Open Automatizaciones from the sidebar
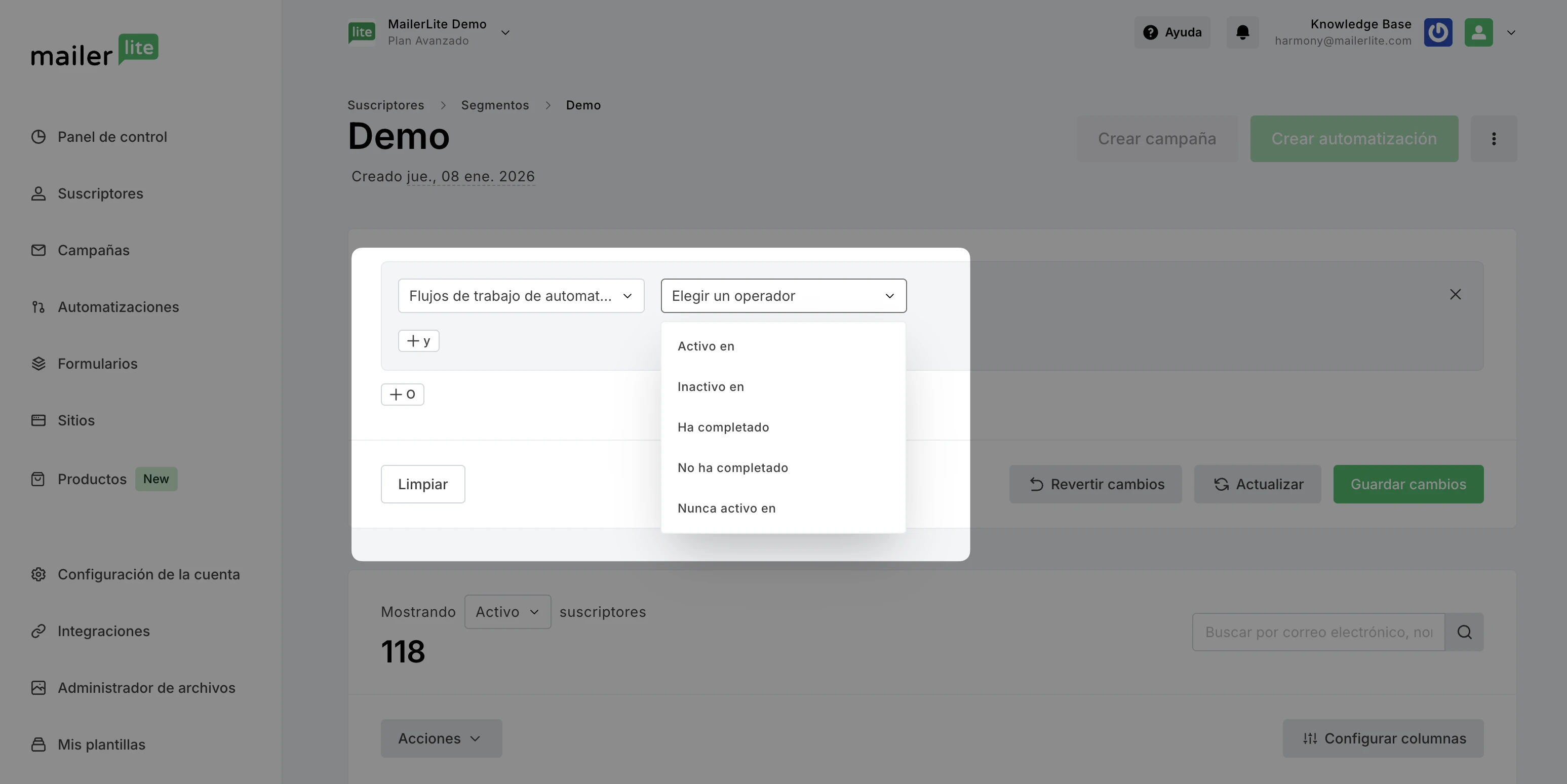The height and width of the screenshot is (784, 1567). (118, 307)
